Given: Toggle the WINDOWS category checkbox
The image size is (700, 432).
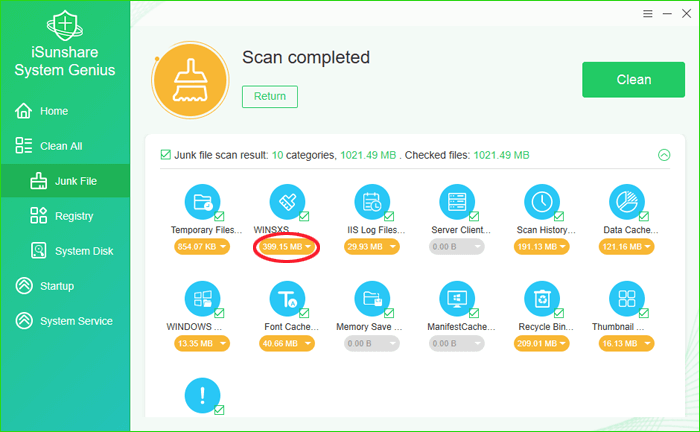Looking at the screenshot, I should 219,313.
